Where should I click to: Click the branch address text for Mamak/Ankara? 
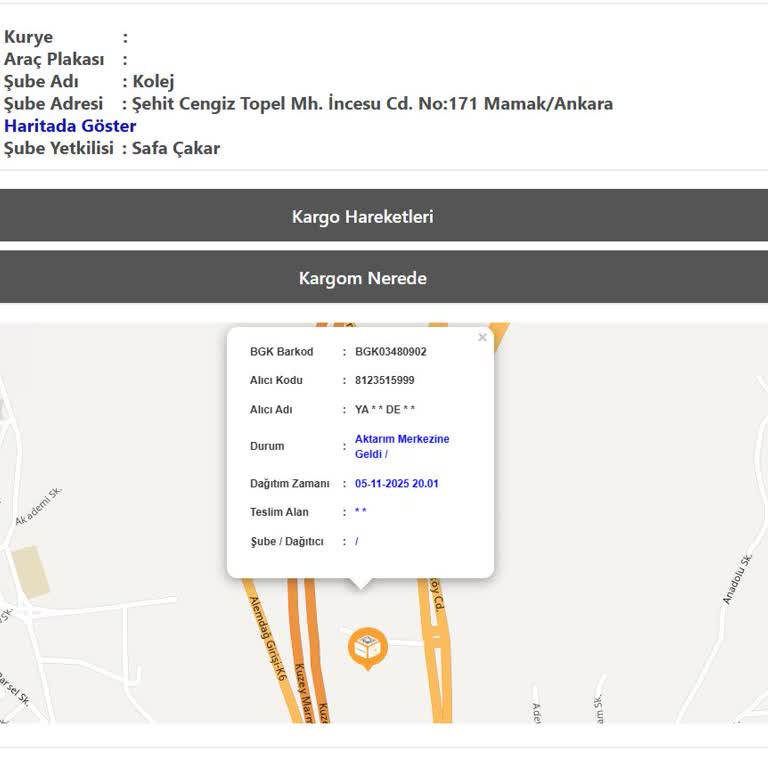(372, 104)
